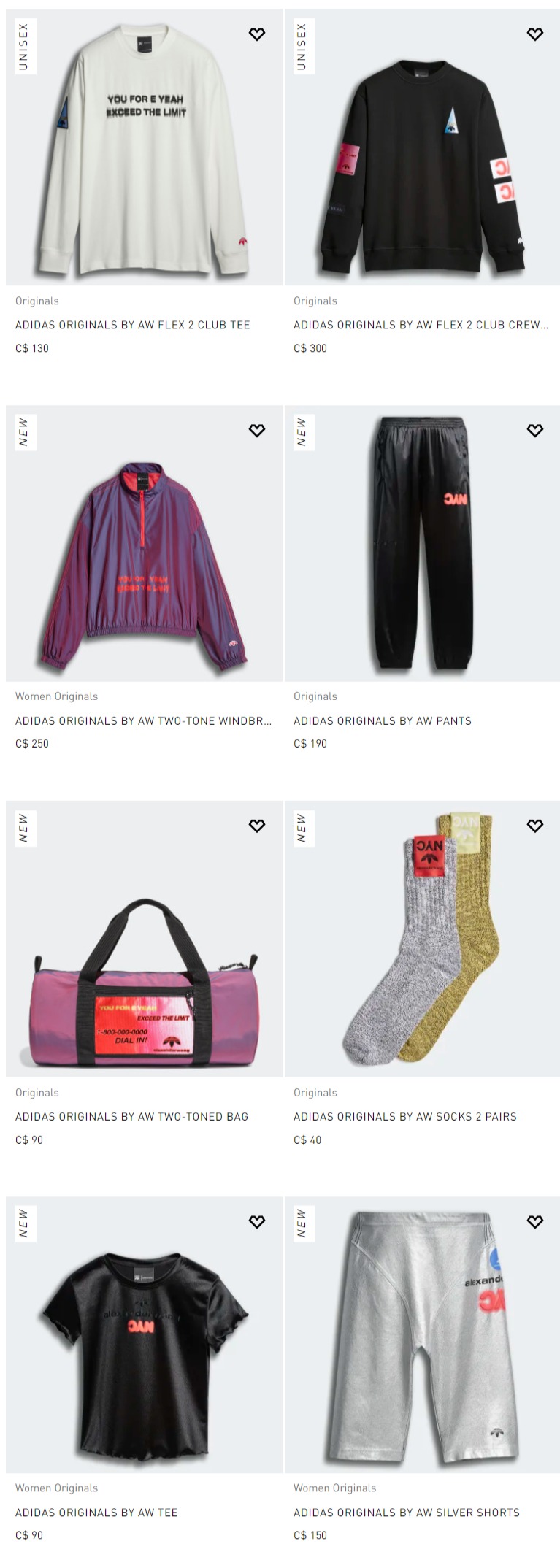Click the UNISEX badge on the white tee

tap(25, 47)
